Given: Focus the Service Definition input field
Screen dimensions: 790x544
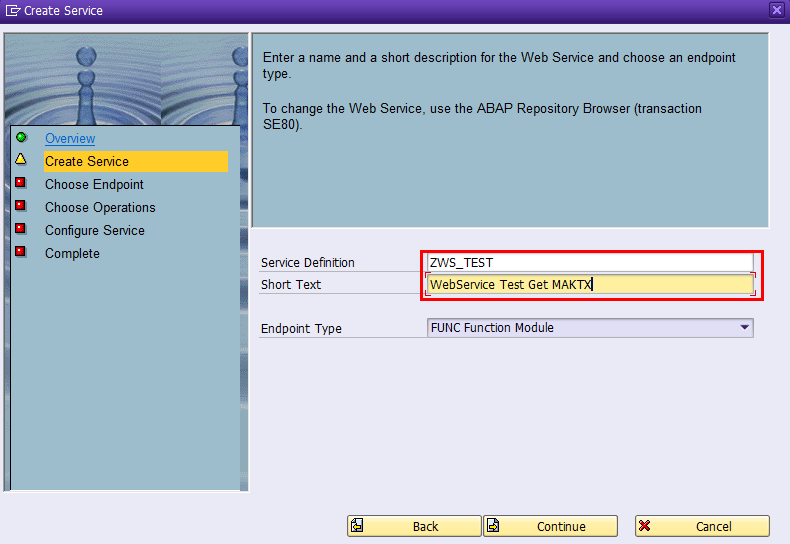Looking at the screenshot, I should coord(590,262).
